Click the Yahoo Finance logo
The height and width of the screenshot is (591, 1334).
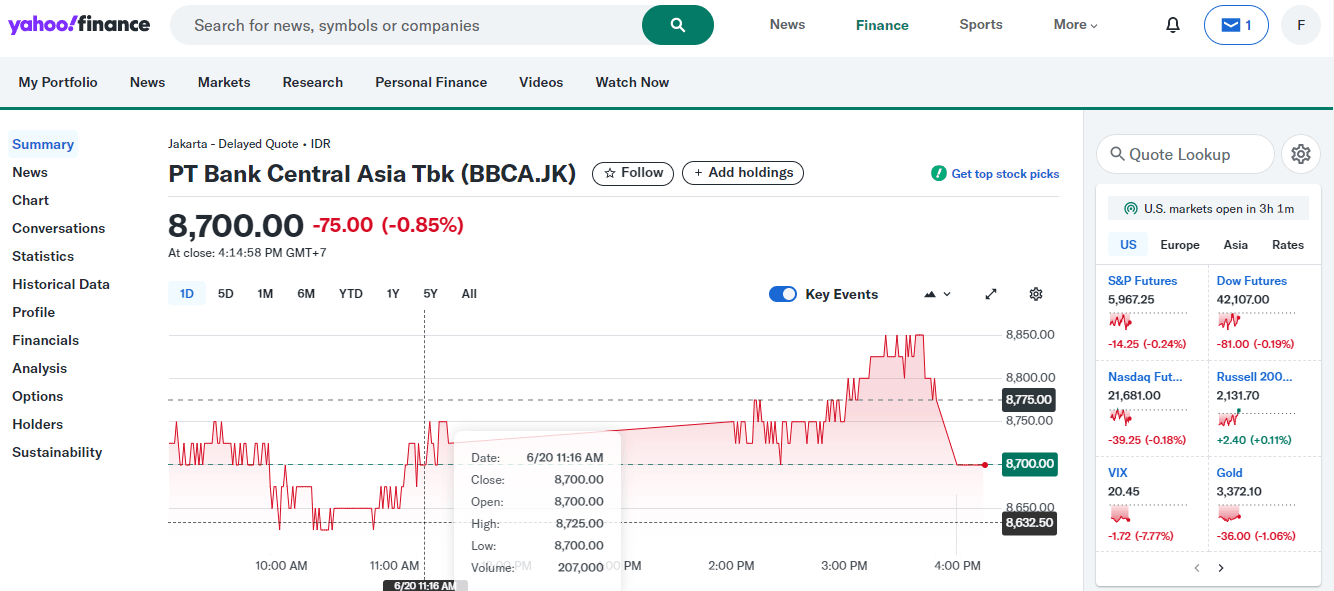[x=79, y=24]
